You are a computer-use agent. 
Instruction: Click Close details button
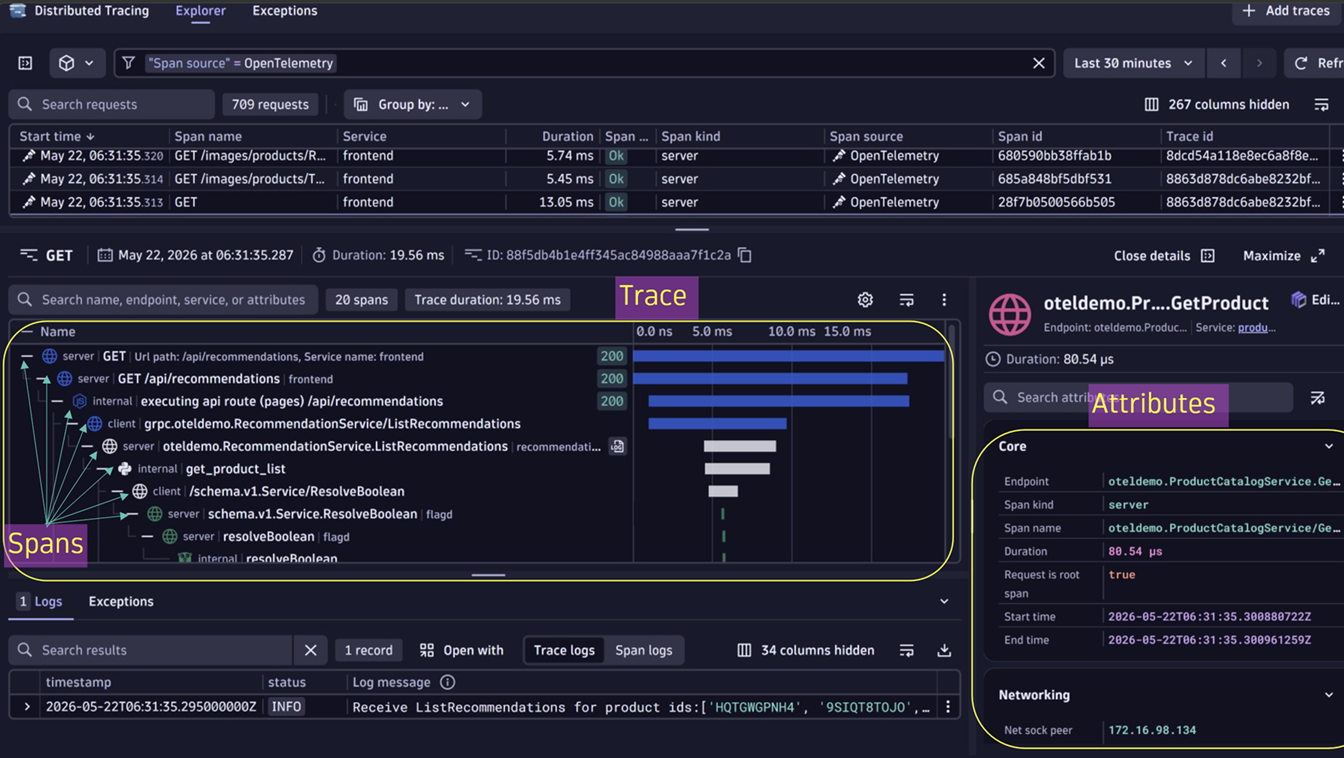[1164, 256]
